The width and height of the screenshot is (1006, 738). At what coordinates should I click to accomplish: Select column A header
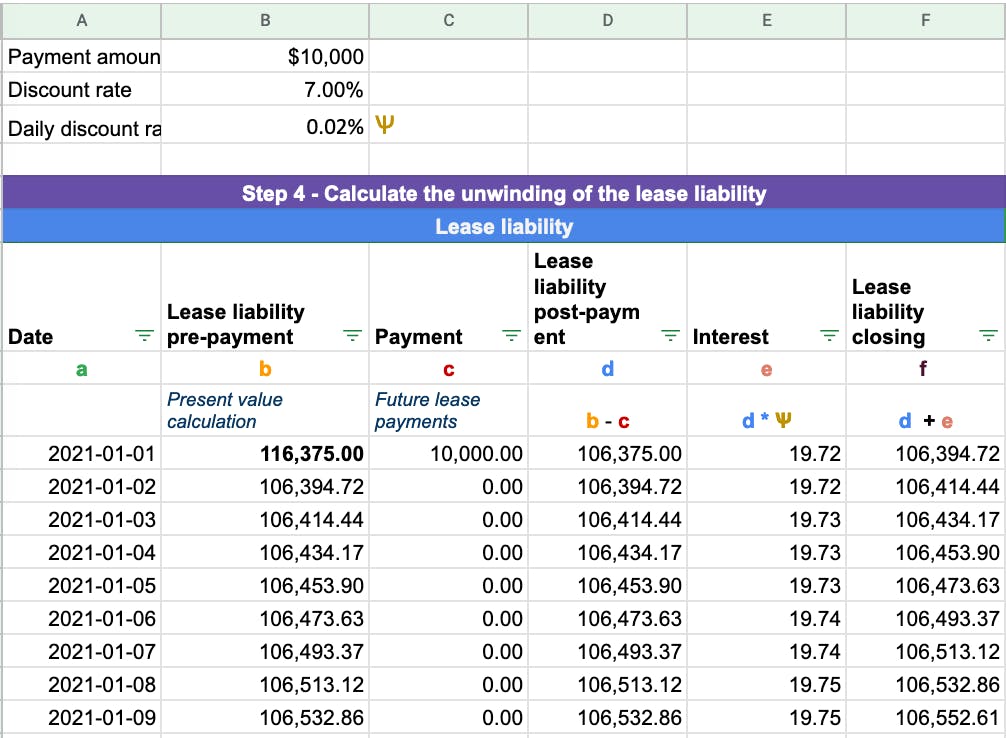click(x=81, y=19)
